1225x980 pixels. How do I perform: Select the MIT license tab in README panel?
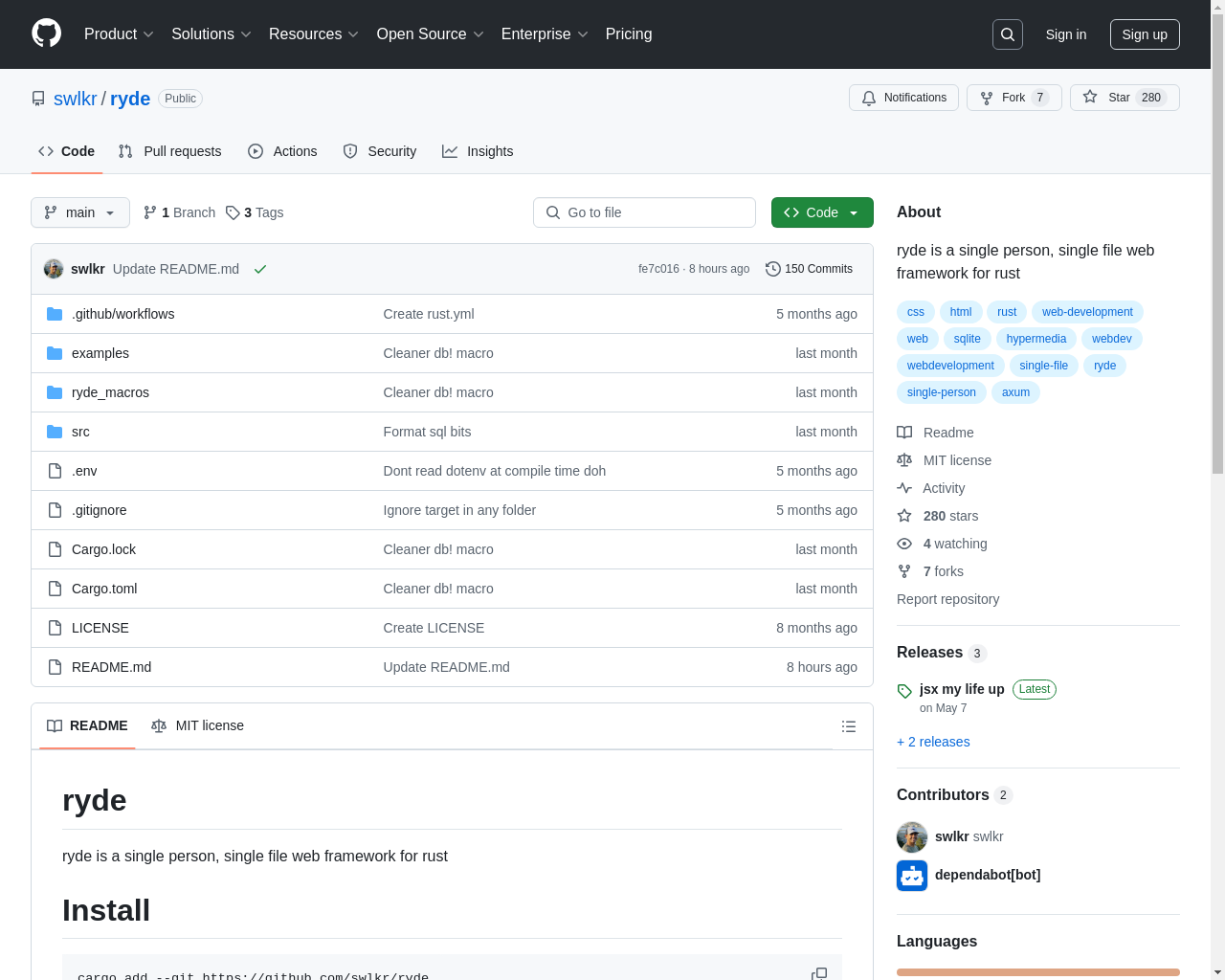198,726
